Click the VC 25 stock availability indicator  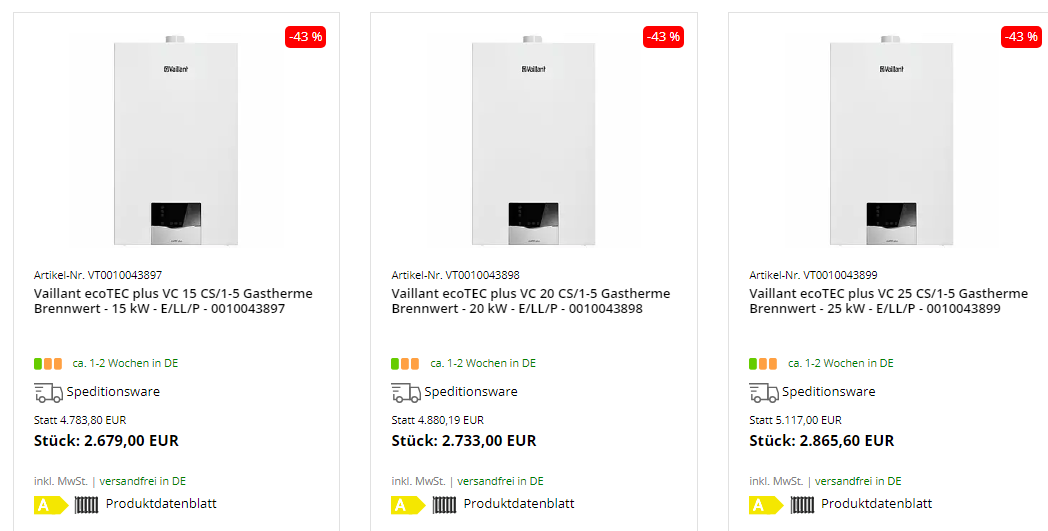coord(763,364)
